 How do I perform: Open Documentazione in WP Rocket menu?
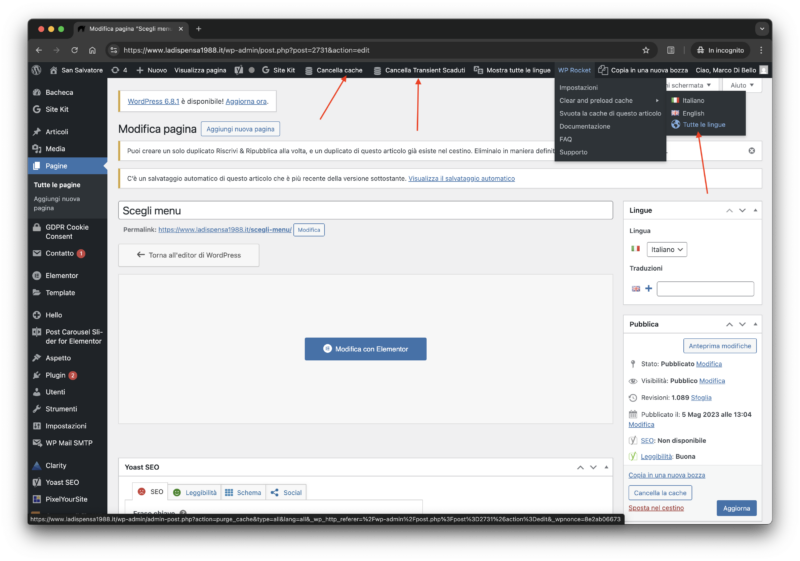click(585, 126)
